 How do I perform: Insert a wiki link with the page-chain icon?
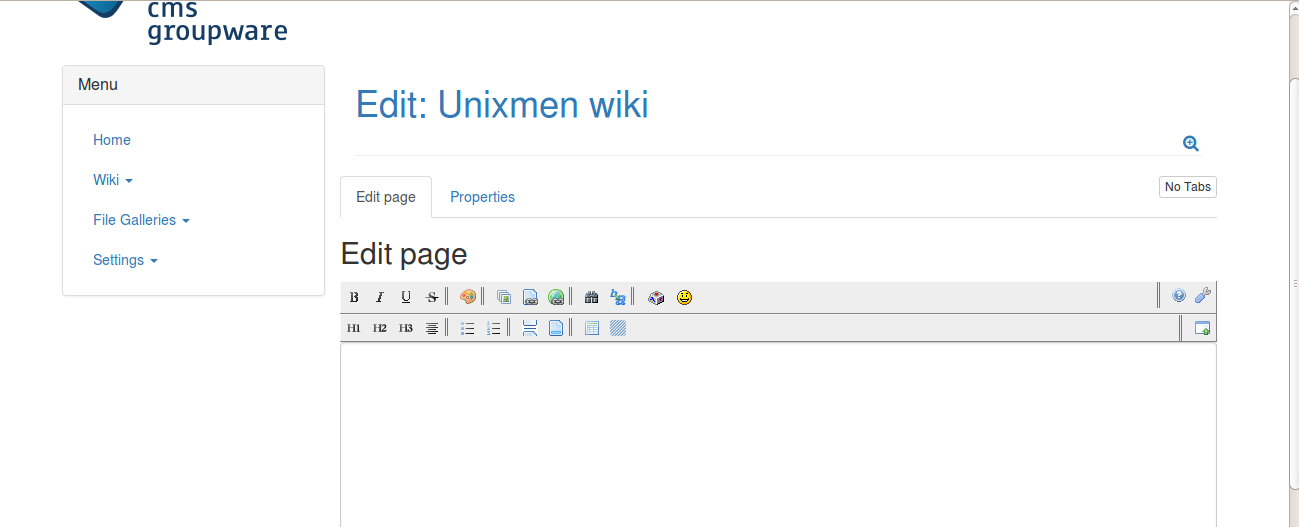tap(530, 297)
